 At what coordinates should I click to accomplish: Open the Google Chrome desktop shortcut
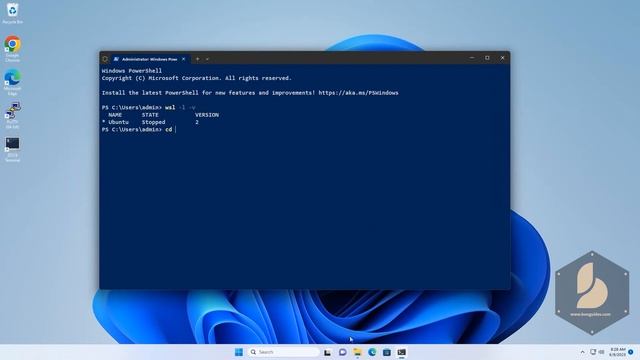point(13,48)
